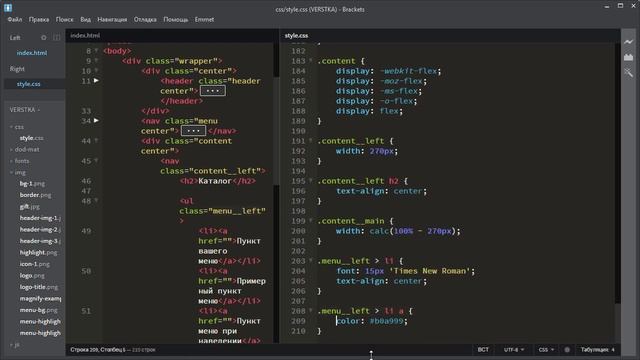Expand the js folder
The image size is (640, 360).
[11, 345]
